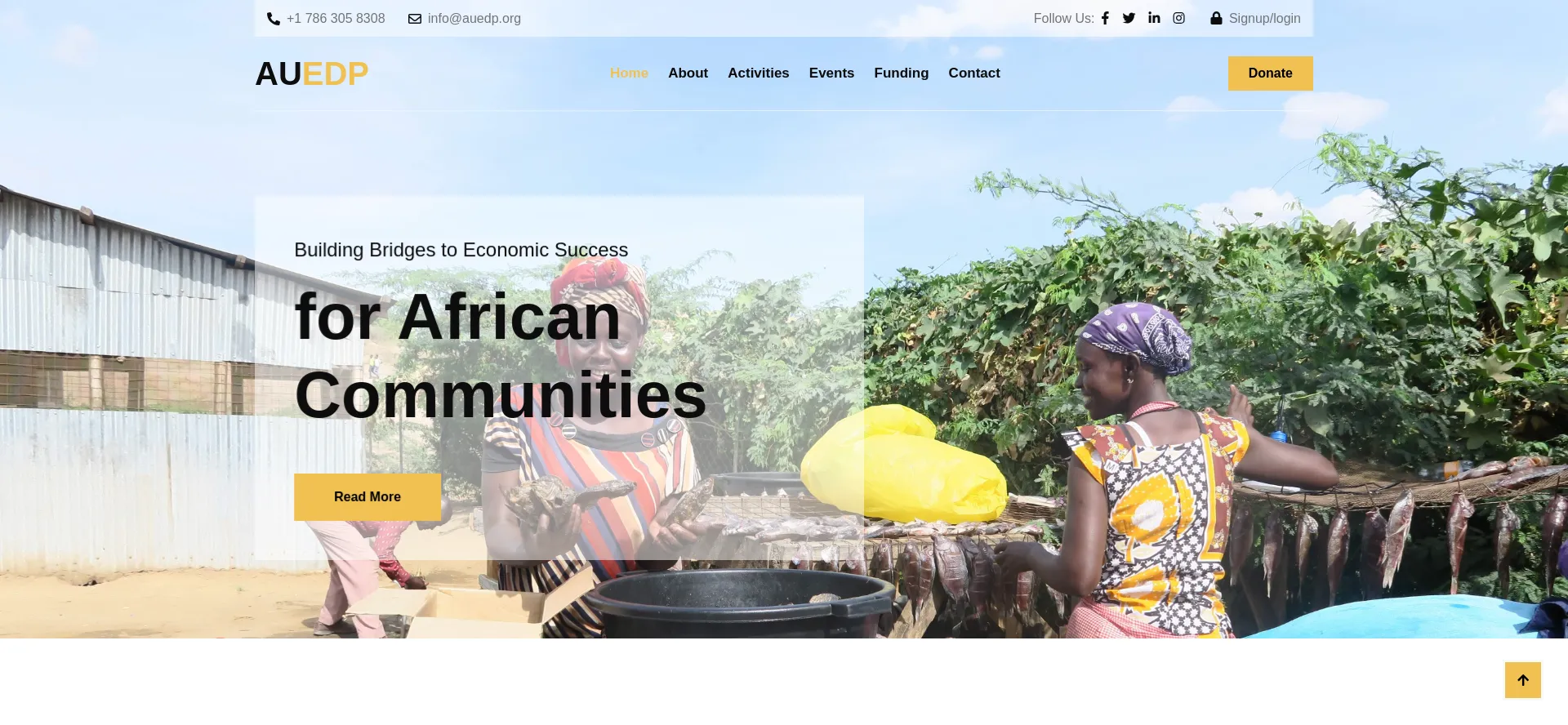
Task: Click the Read More button
Action: tap(367, 497)
